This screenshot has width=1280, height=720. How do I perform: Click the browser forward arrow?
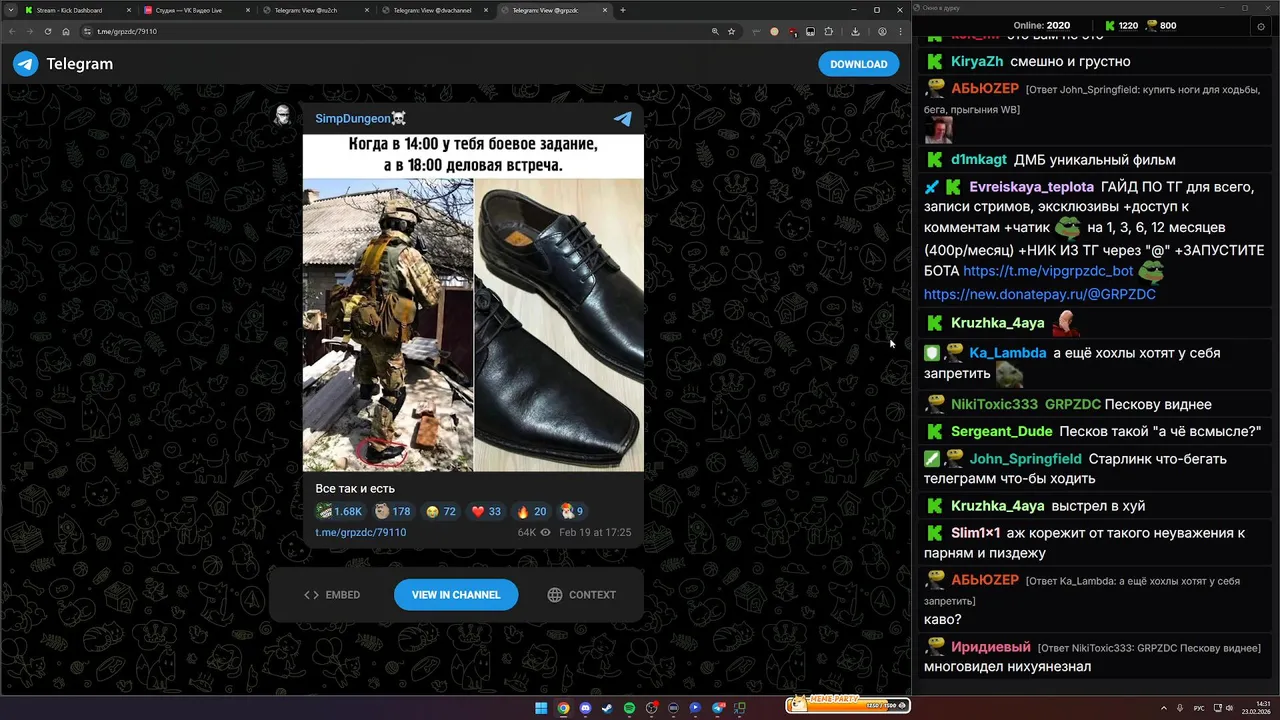[30, 31]
